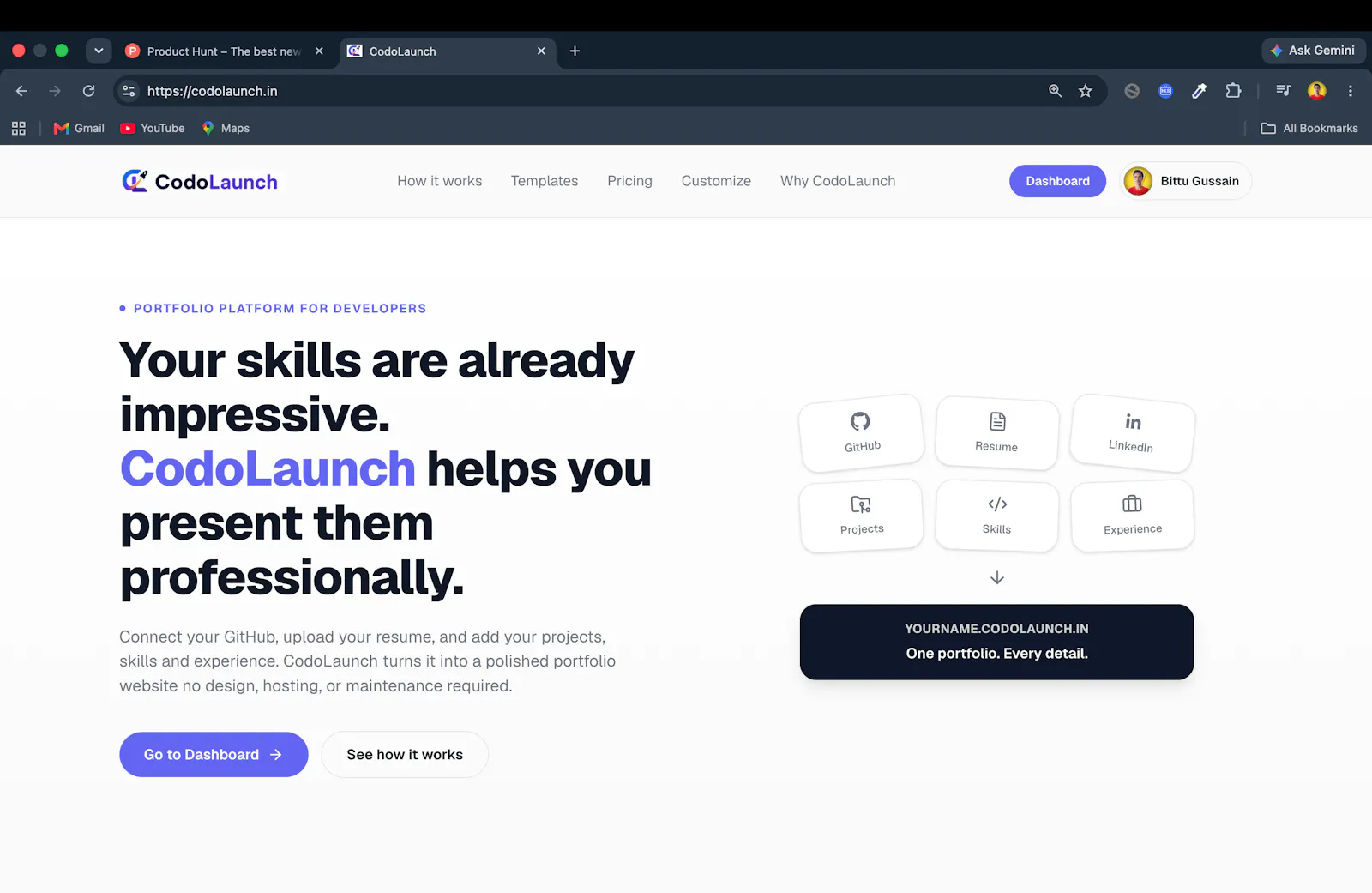The image size is (1372, 893).
Task: Click the down arrow below cards
Action: tap(997, 578)
